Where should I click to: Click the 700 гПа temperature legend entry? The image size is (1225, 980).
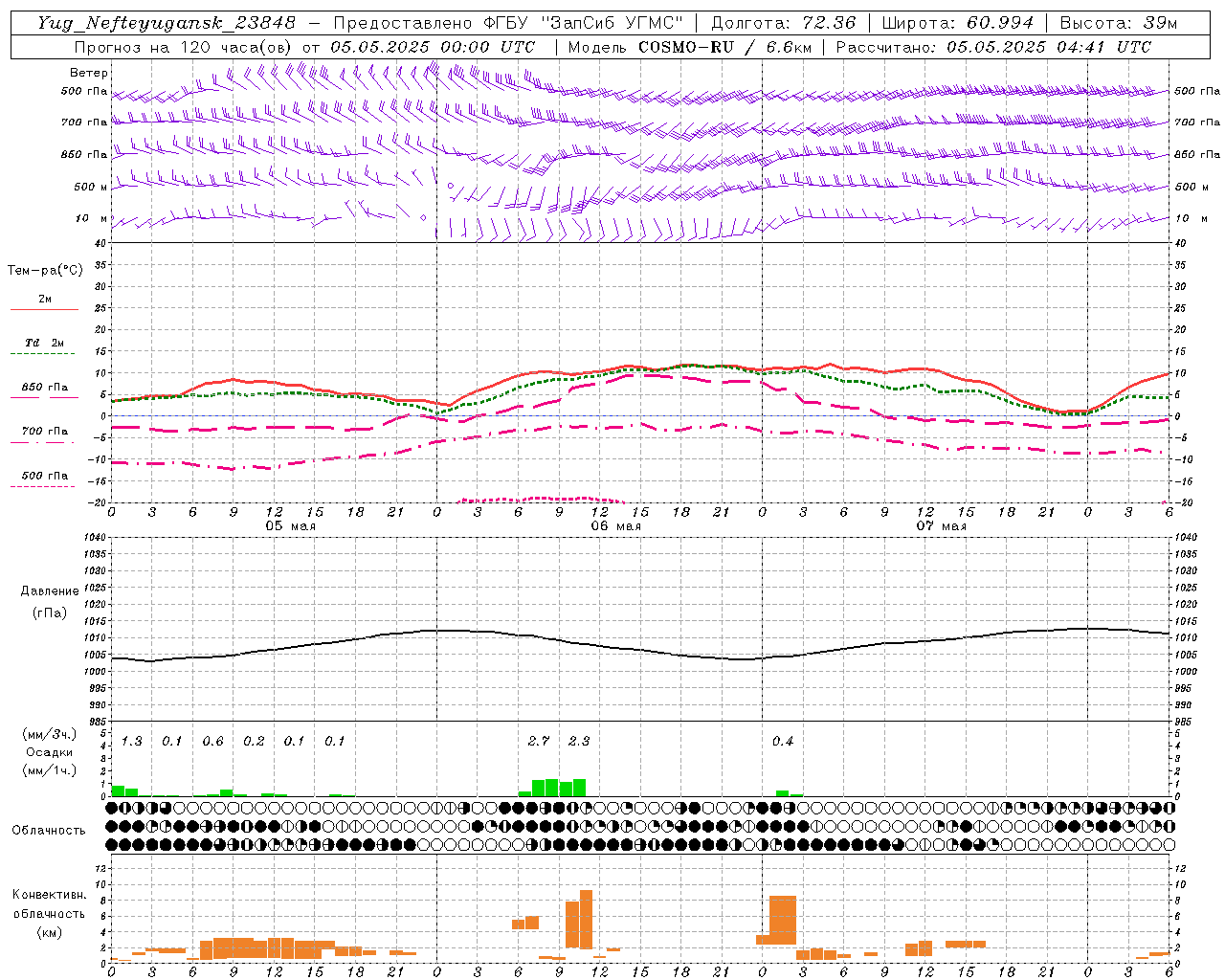[x=44, y=431]
